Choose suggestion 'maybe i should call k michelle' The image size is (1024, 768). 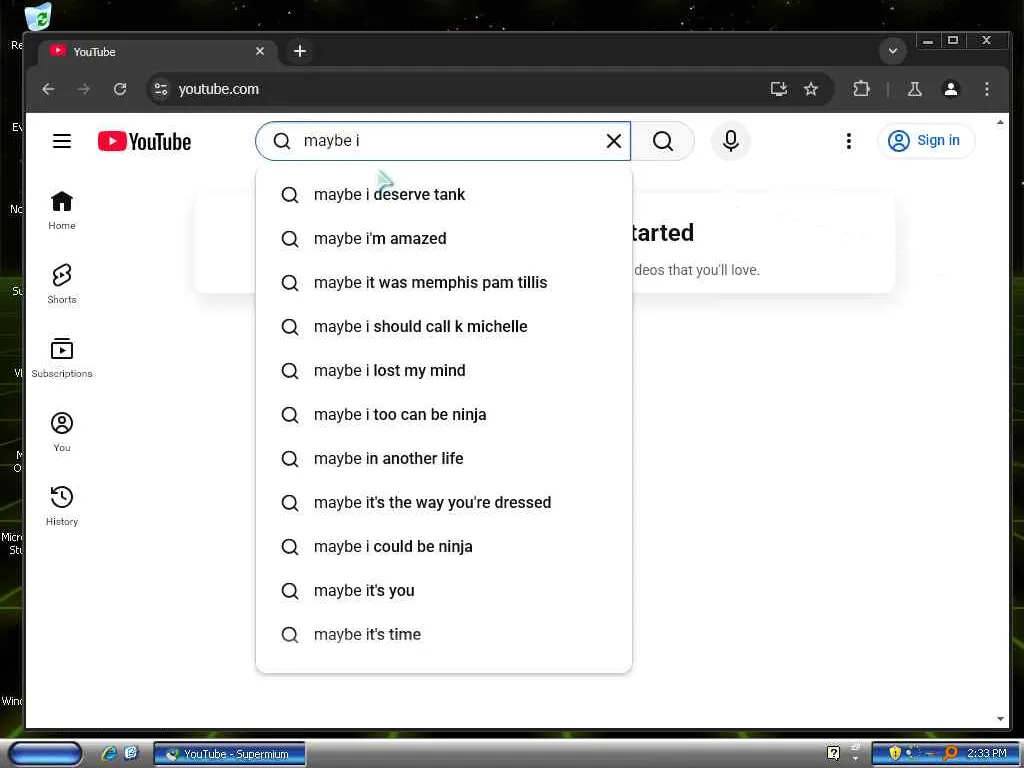(443, 327)
